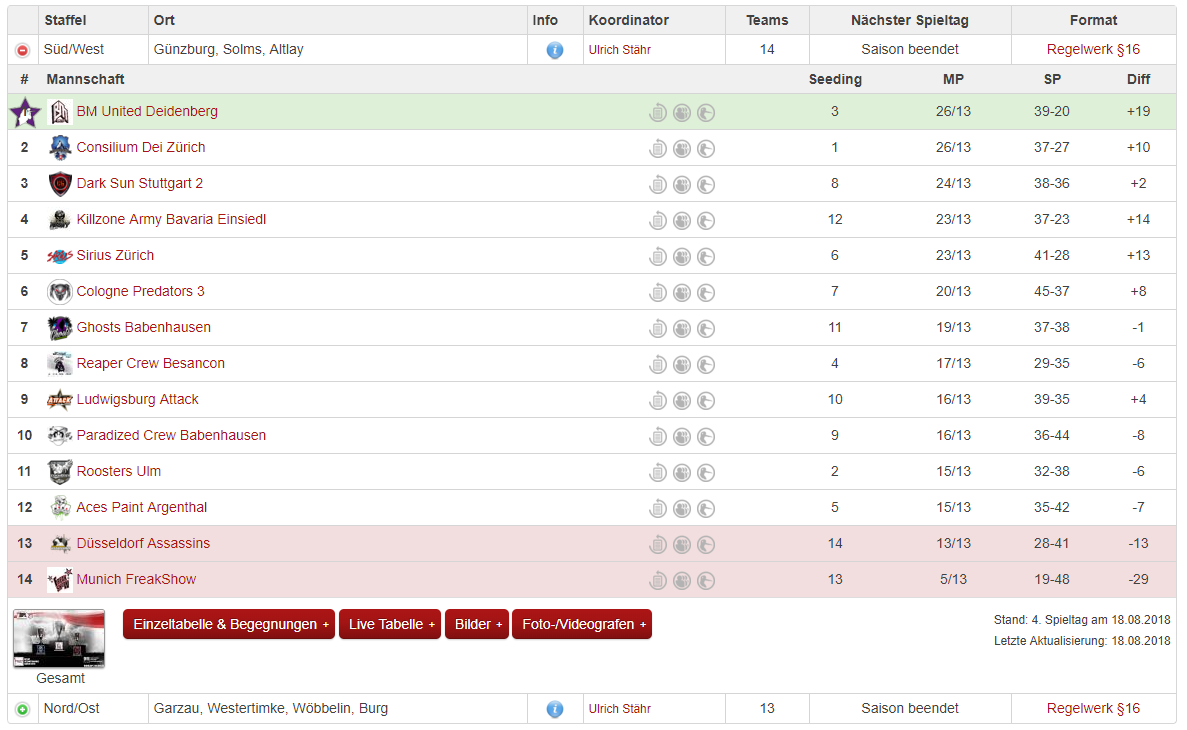Click the info icon for Nord/Ost division
This screenshot has width=1187, height=730.
tap(555, 709)
